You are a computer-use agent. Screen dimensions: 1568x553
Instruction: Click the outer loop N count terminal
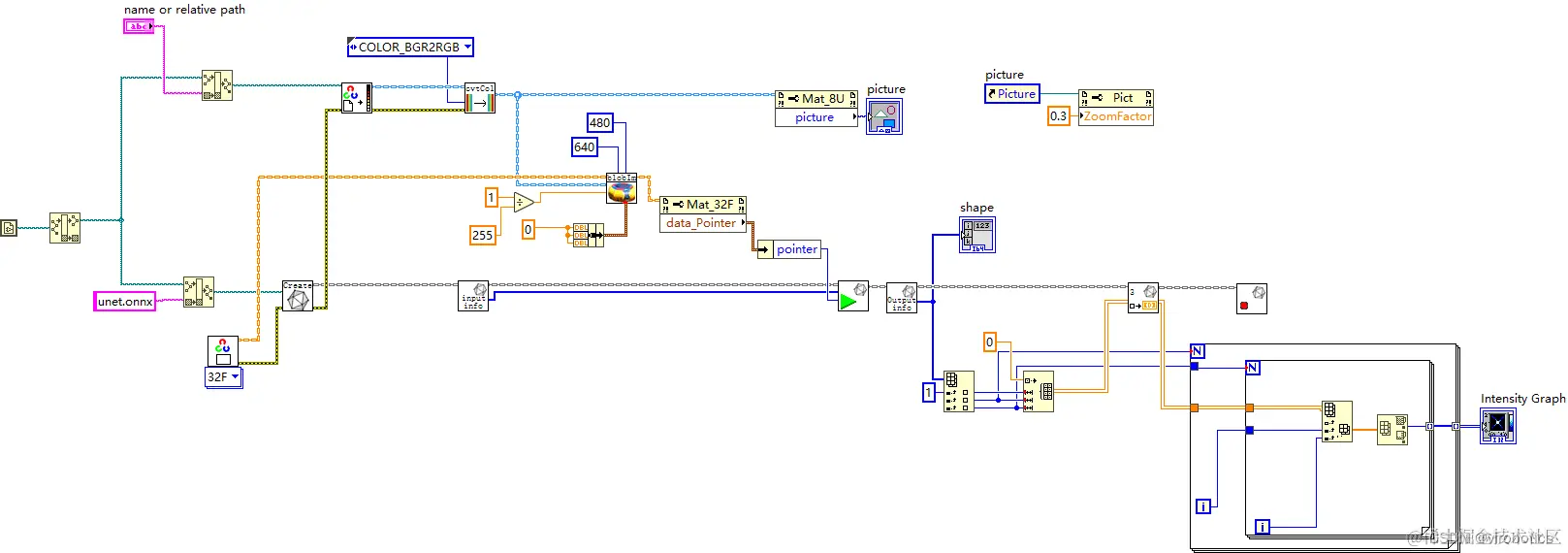click(x=1198, y=351)
